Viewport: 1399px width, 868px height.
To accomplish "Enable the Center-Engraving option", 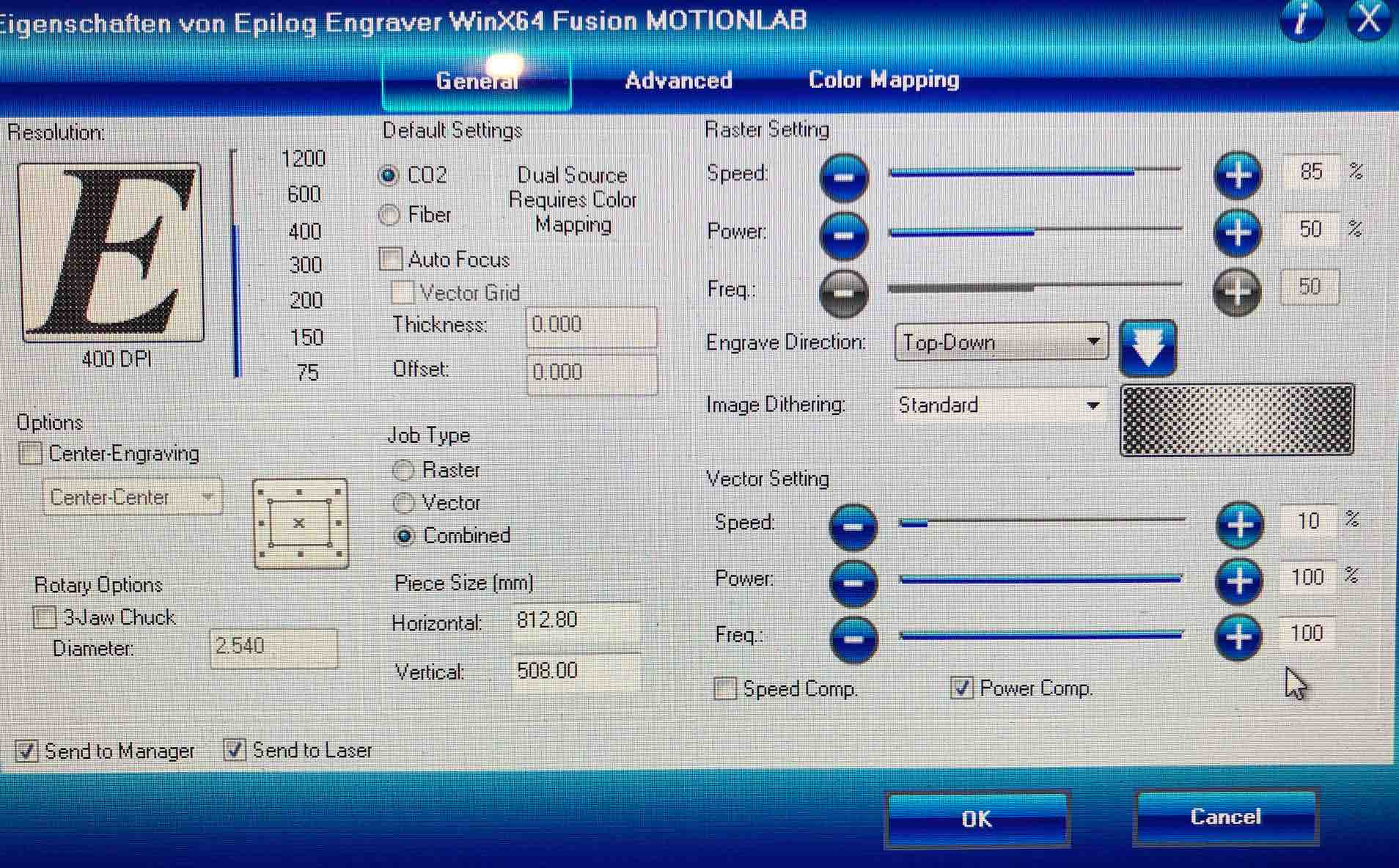I will coord(30,453).
